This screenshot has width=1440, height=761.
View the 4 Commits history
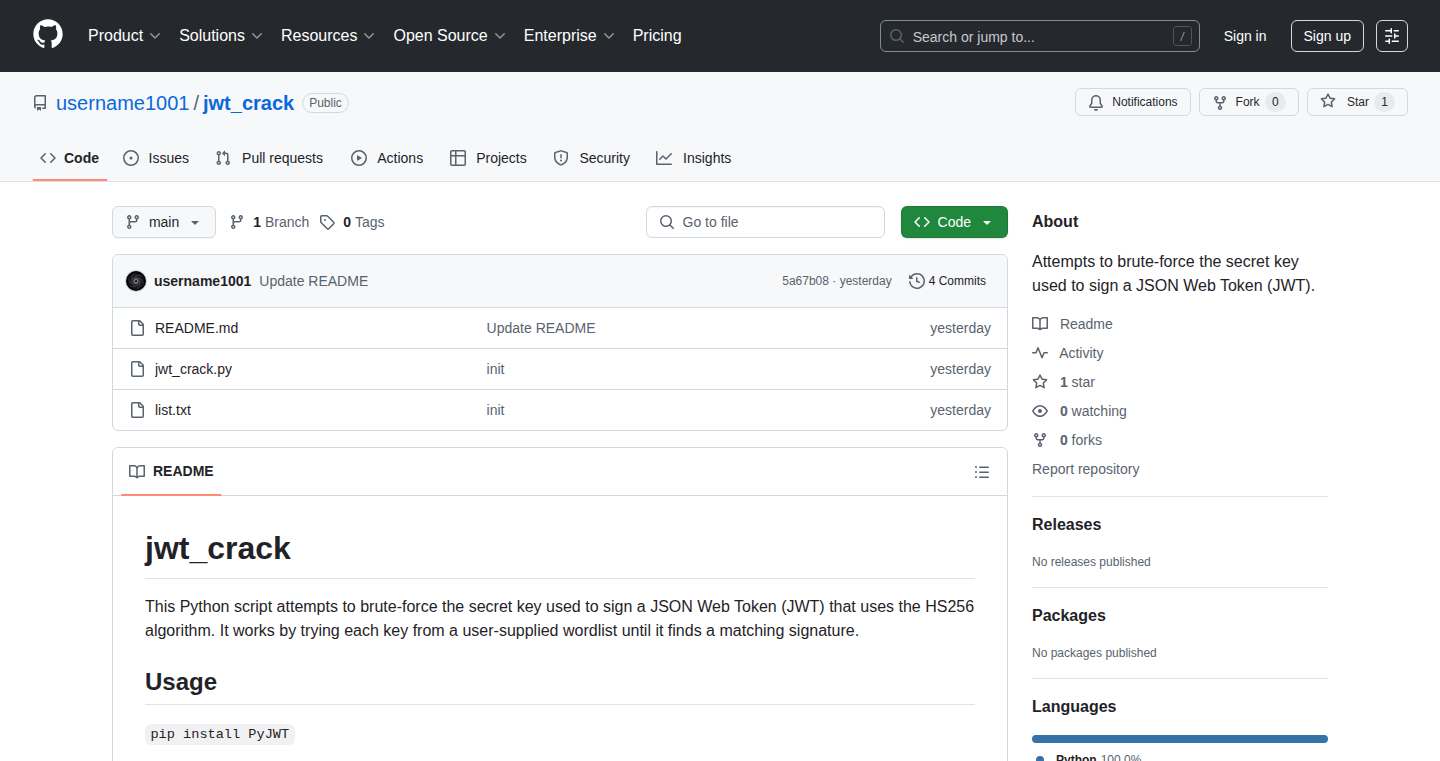(947, 281)
